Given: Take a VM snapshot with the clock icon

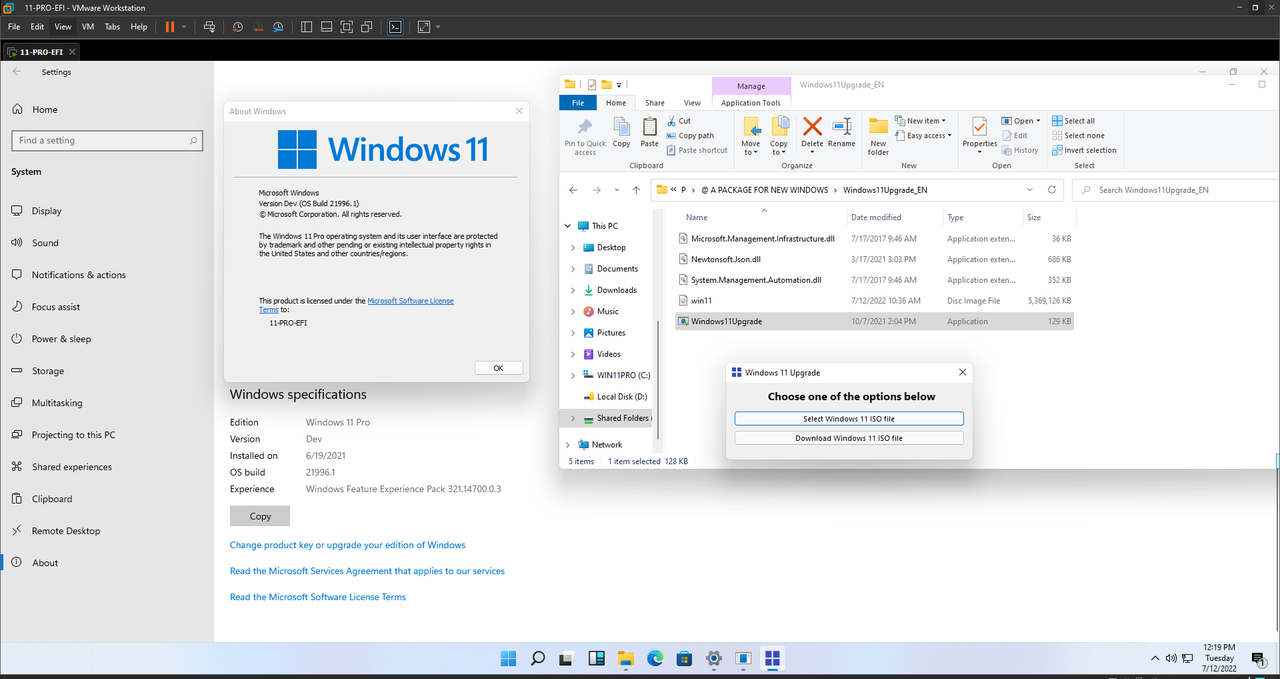Looking at the screenshot, I should [237, 27].
